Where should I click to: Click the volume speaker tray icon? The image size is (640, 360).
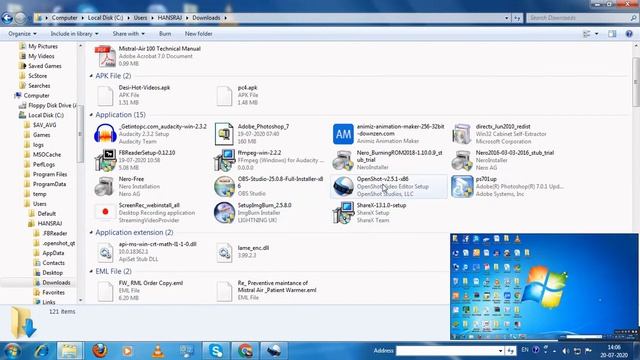(566, 351)
